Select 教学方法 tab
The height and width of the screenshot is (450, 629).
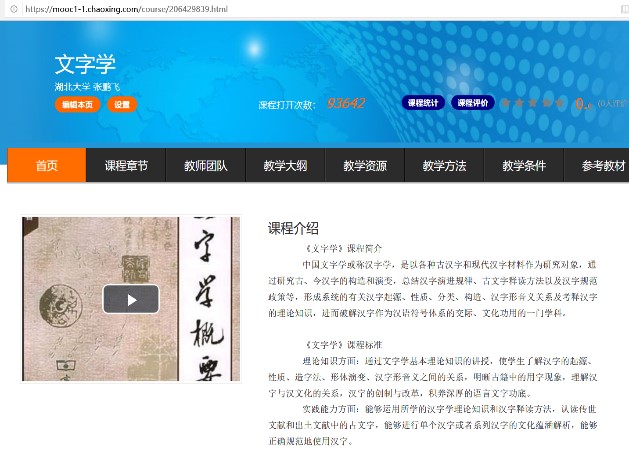[444, 166]
